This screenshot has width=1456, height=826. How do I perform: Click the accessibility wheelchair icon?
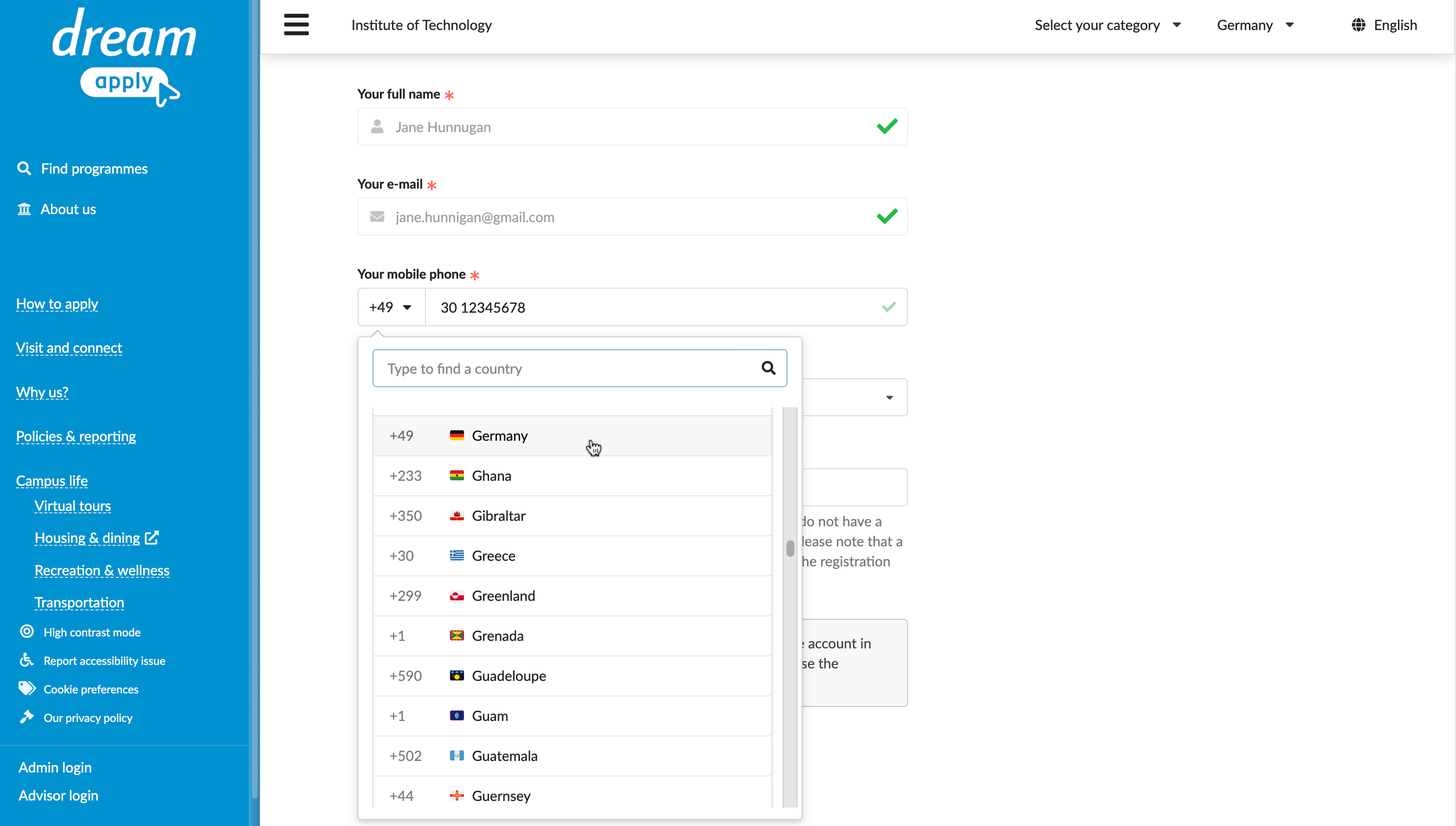coord(26,660)
